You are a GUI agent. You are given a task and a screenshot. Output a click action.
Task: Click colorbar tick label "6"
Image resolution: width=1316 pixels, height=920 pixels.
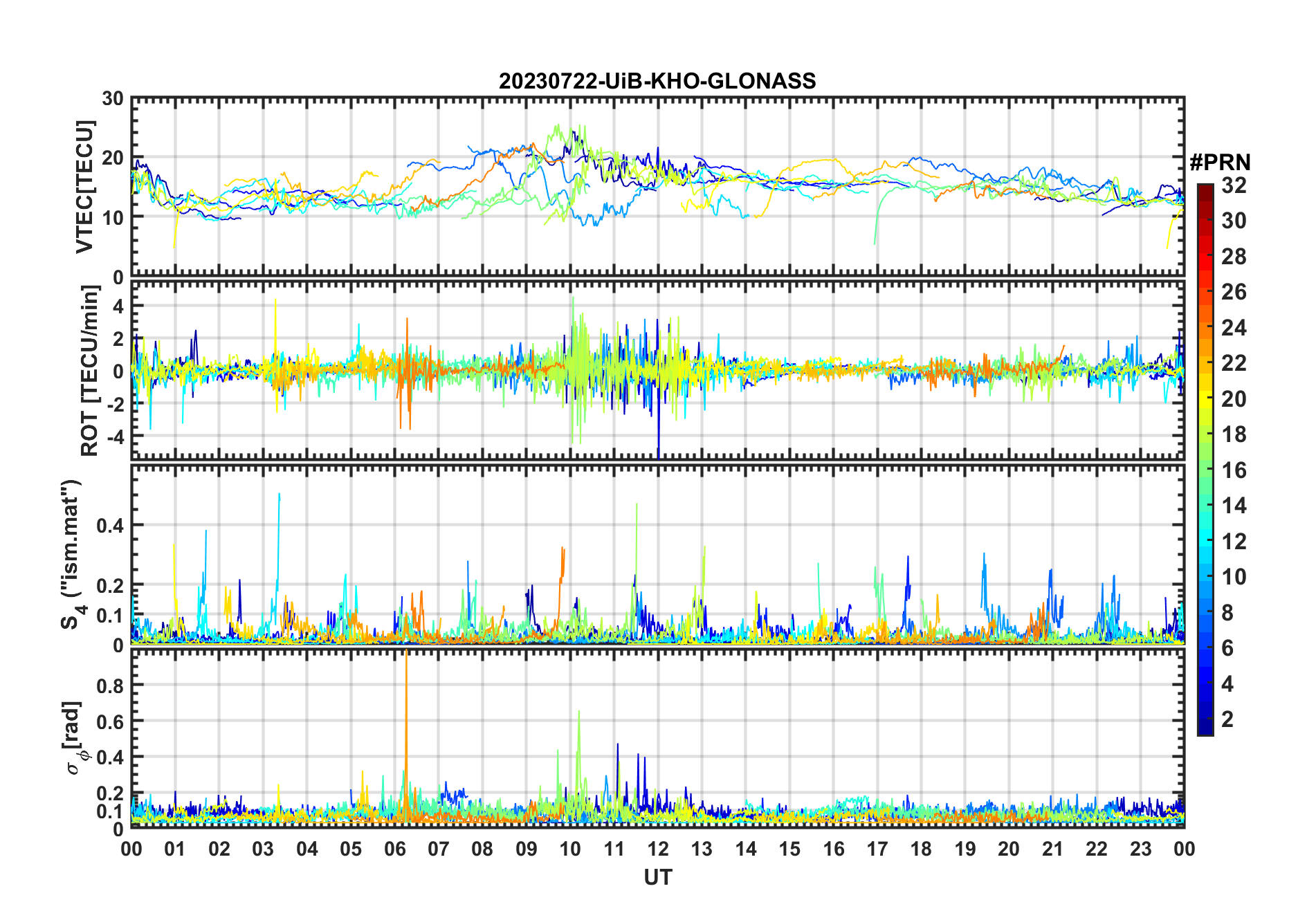[1227, 648]
